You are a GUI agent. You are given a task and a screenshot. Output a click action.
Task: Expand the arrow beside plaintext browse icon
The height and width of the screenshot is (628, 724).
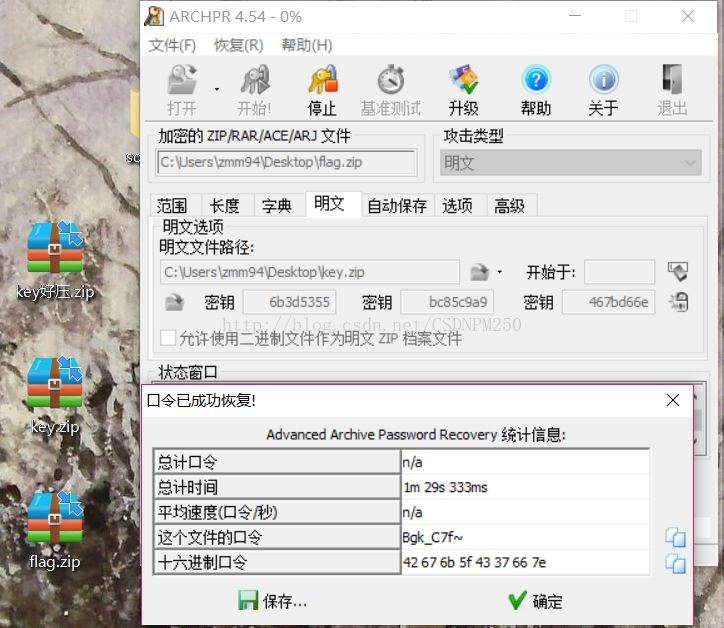pos(499,272)
